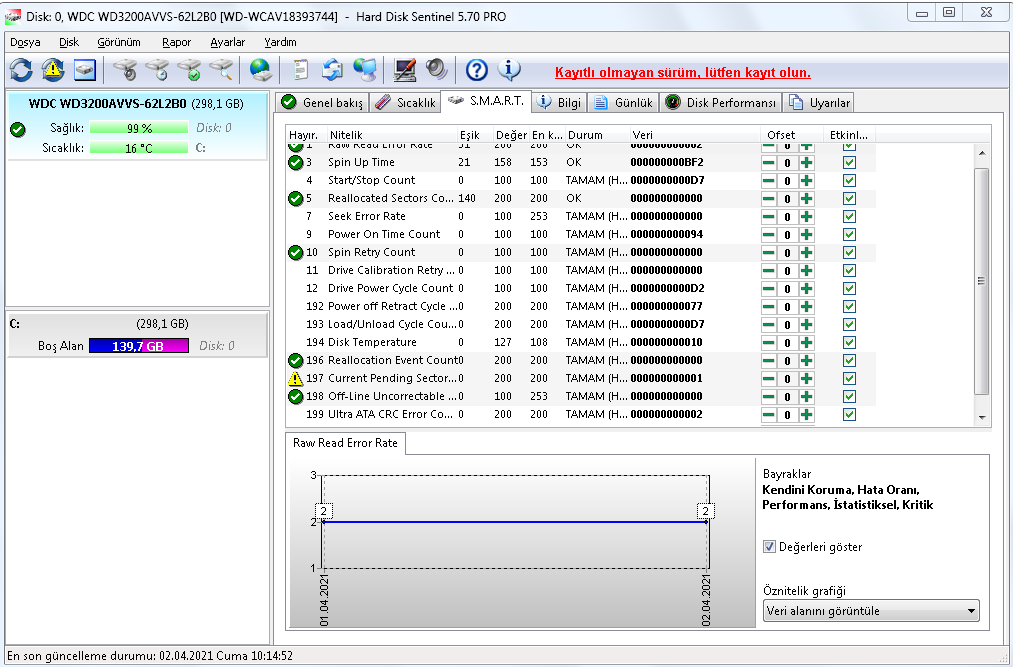This screenshot has width=1013, height=667.
Task: Click the blue refresh arrows toolbar icon
Action: click(21, 70)
